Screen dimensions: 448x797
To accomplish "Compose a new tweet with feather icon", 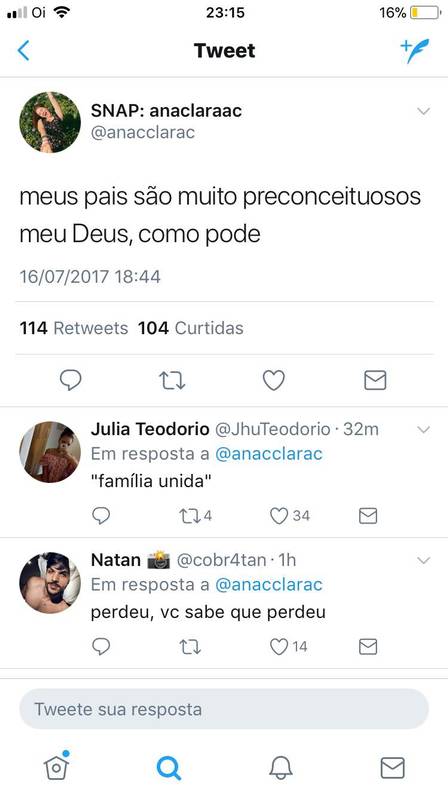I will [x=414, y=51].
